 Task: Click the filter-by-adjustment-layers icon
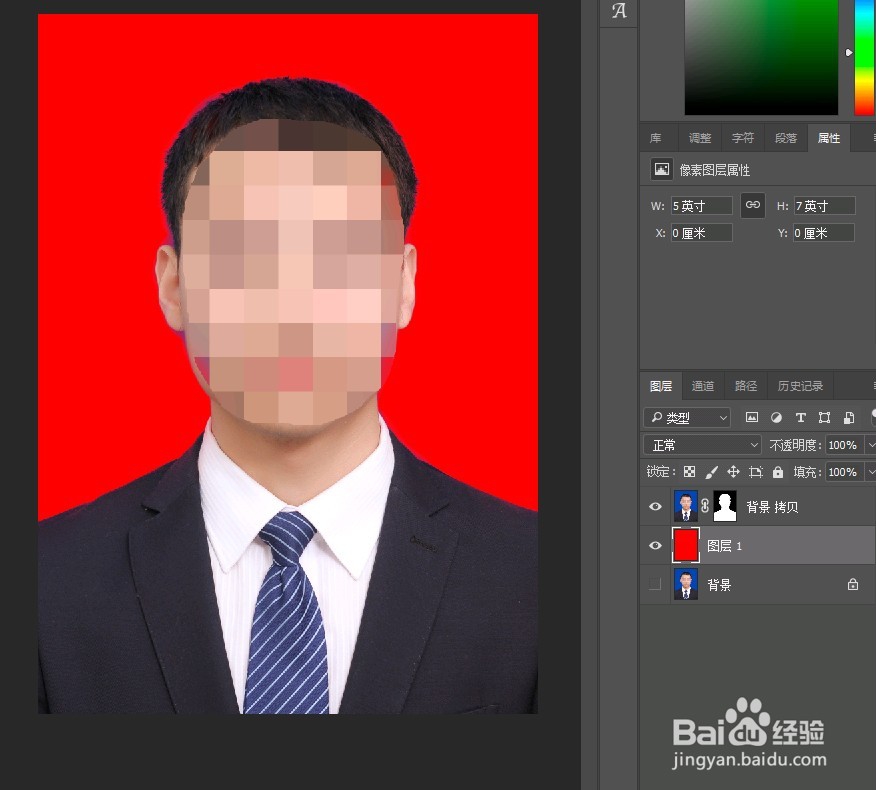(776, 417)
